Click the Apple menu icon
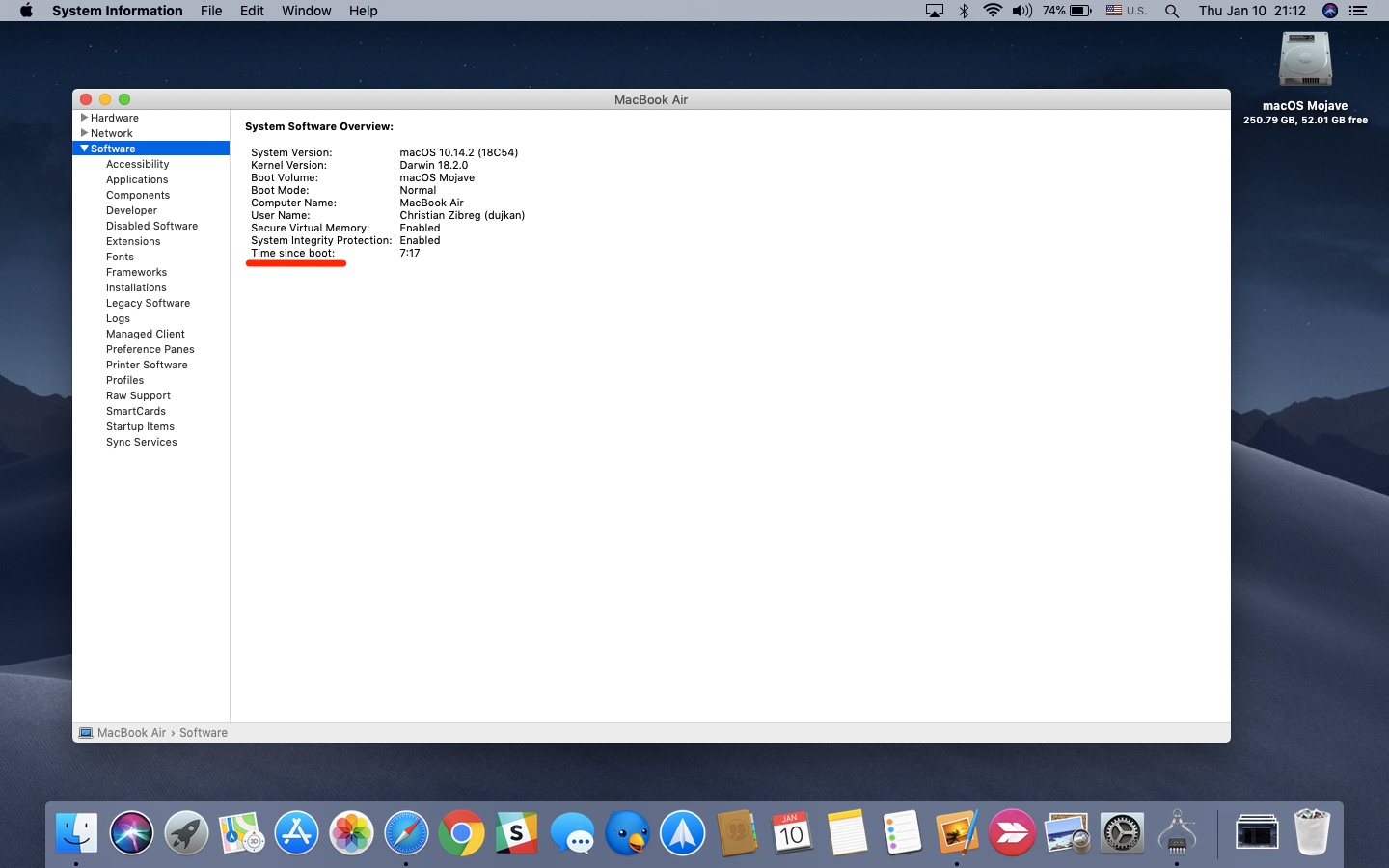1389x868 pixels. pyautogui.click(x=26, y=11)
